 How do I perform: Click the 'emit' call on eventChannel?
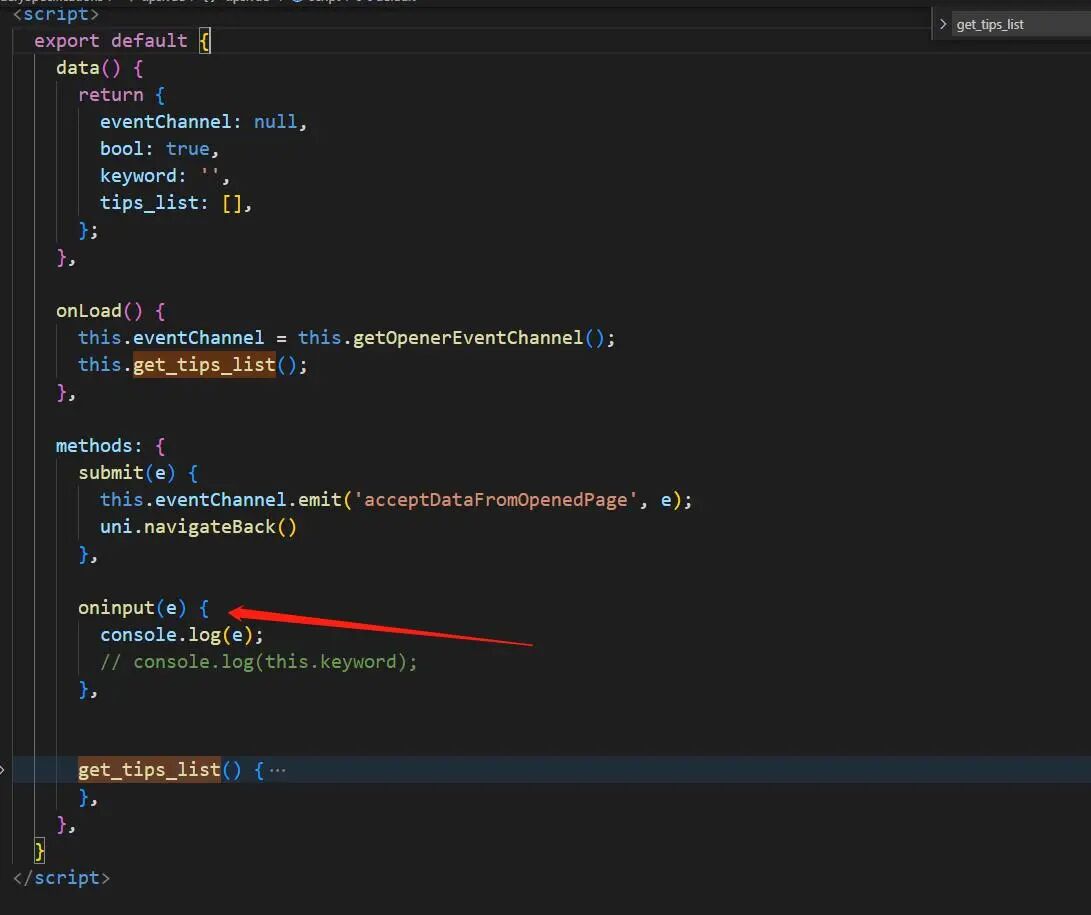[x=319, y=500]
